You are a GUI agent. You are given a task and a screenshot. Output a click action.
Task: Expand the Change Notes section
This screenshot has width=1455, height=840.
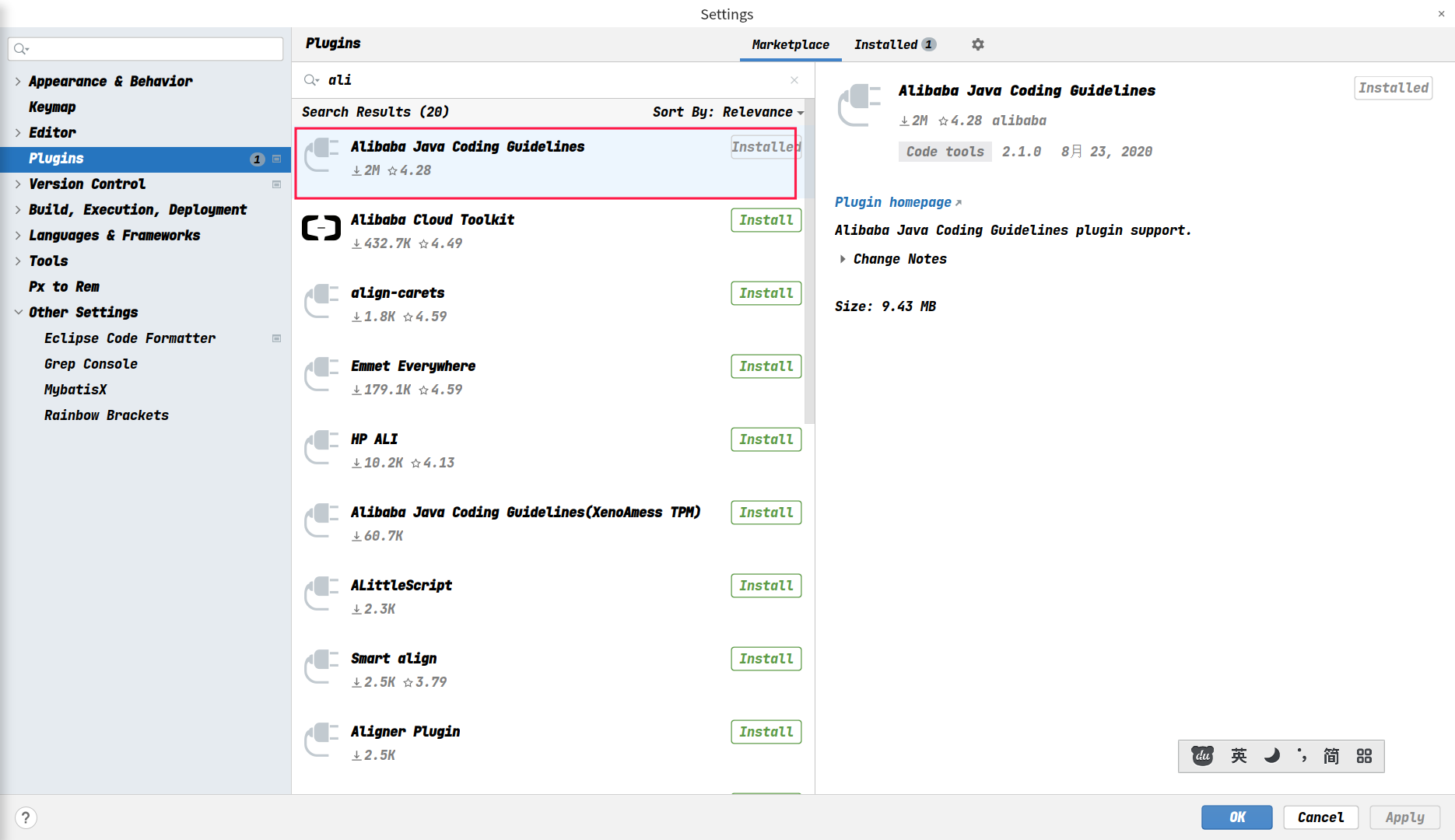843,259
